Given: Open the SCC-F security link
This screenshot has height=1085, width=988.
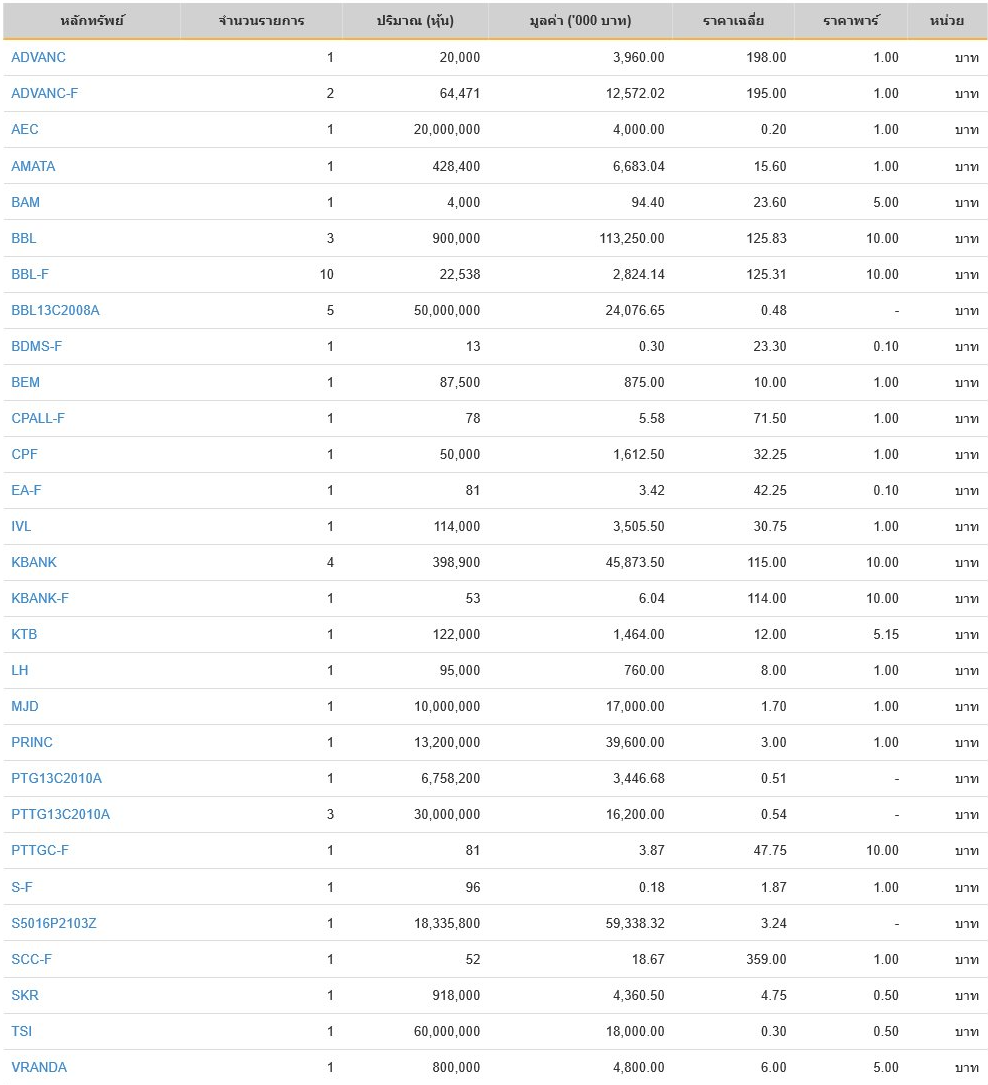Looking at the screenshot, I should tap(32, 959).
